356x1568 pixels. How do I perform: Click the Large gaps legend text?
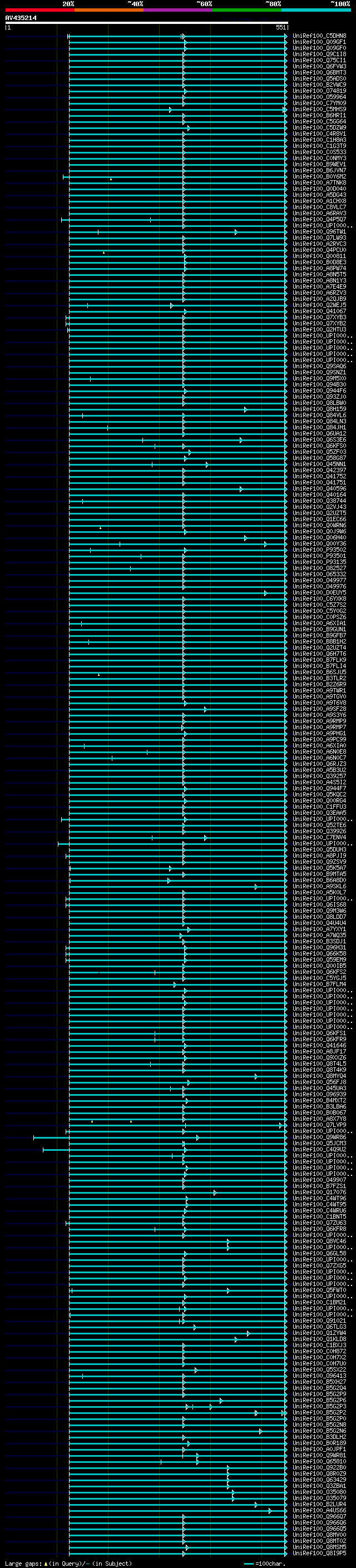[68, 1563]
